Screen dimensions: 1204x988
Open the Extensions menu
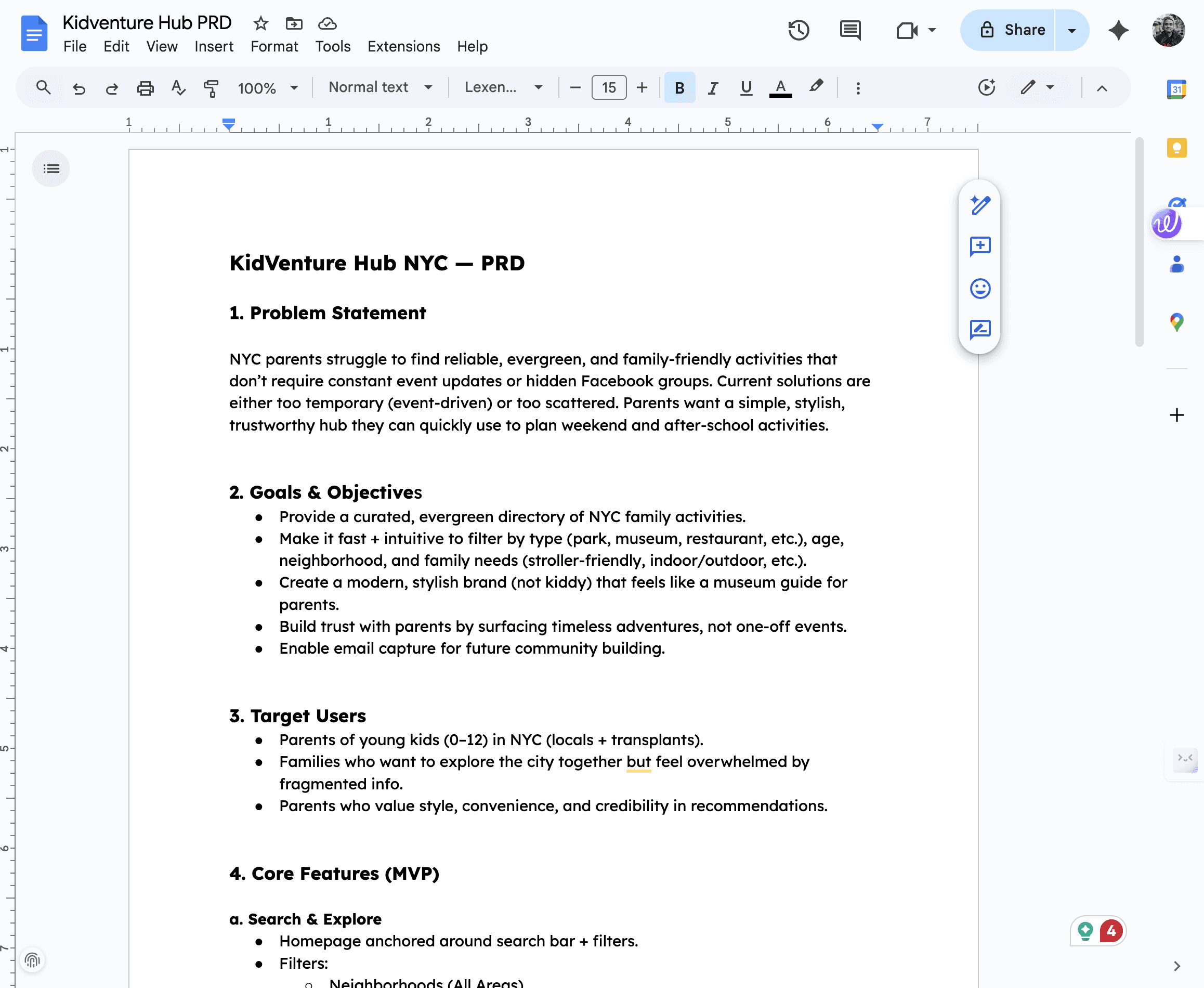[x=403, y=46]
